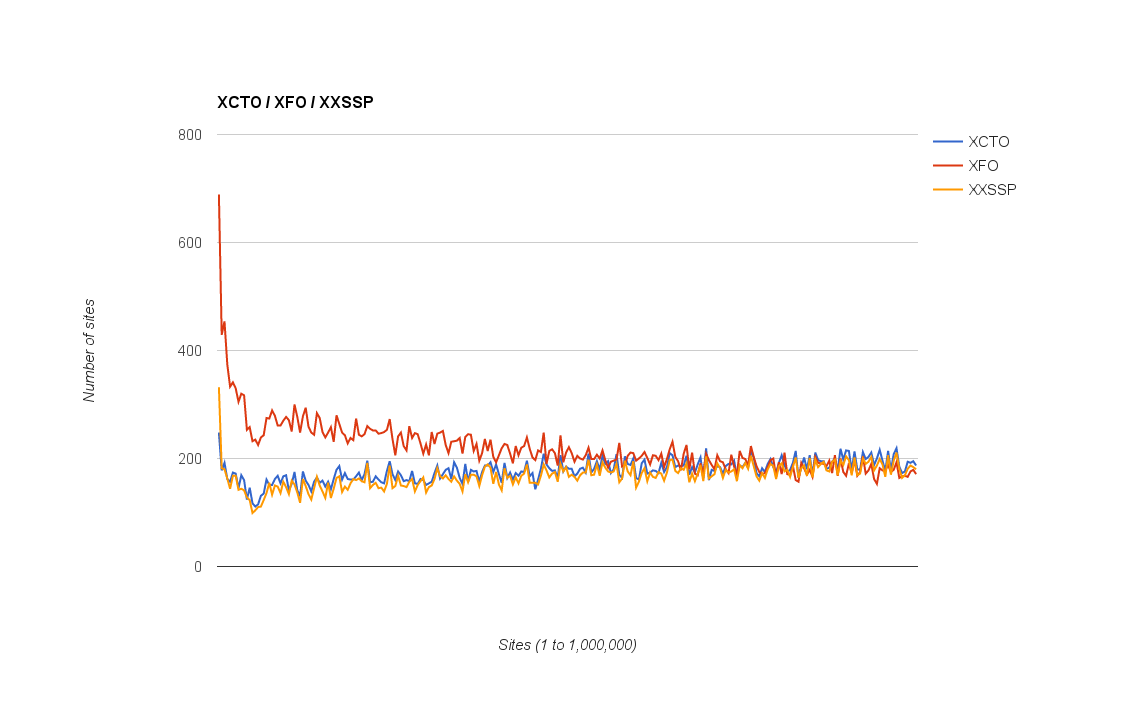The image size is (1134, 701).
Task: Click the orange XXSSP line's starting peak
Action: pos(219,388)
